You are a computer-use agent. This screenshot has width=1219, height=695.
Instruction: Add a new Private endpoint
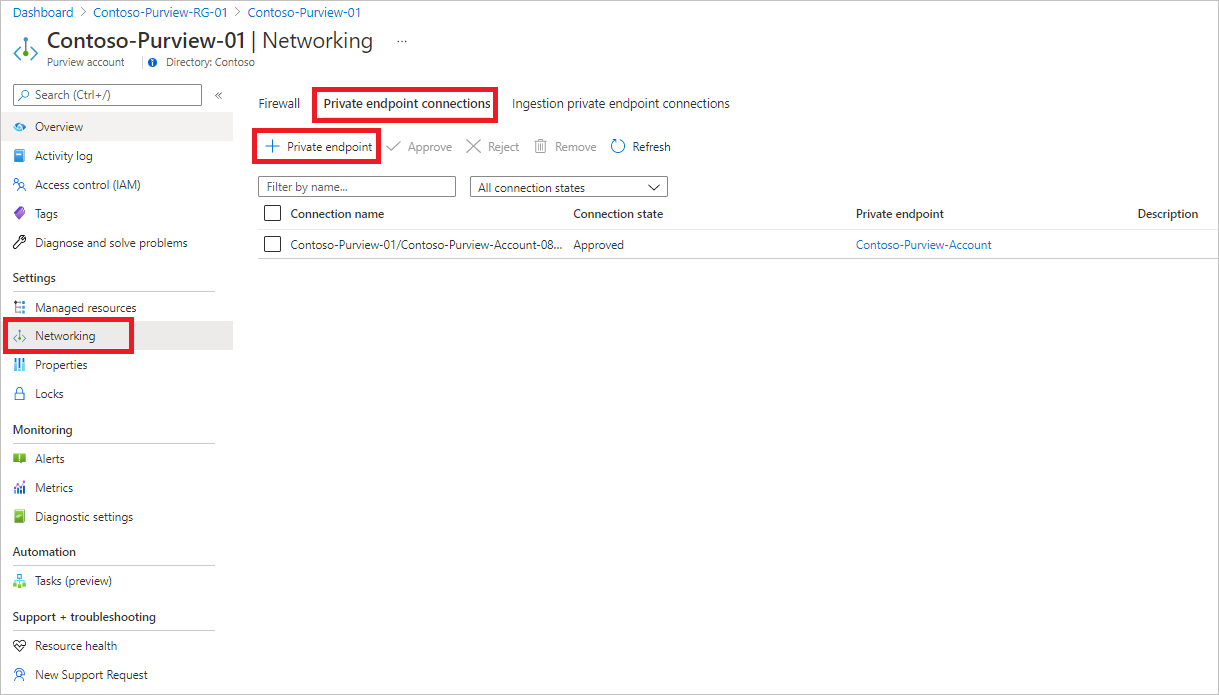coord(316,146)
